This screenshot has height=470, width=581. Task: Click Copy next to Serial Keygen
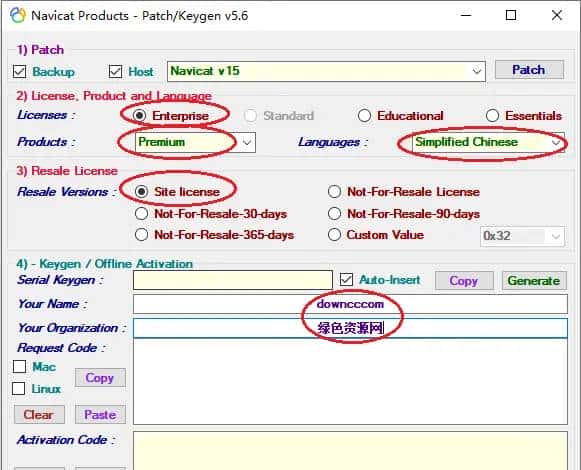click(464, 281)
